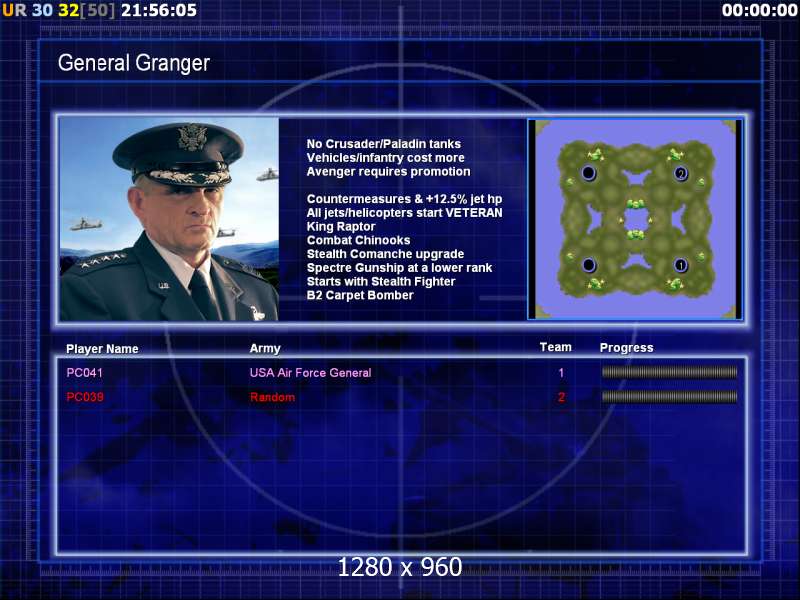Click the map preview thumbnail
The width and height of the screenshot is (800, 600).
pos(635,219)
